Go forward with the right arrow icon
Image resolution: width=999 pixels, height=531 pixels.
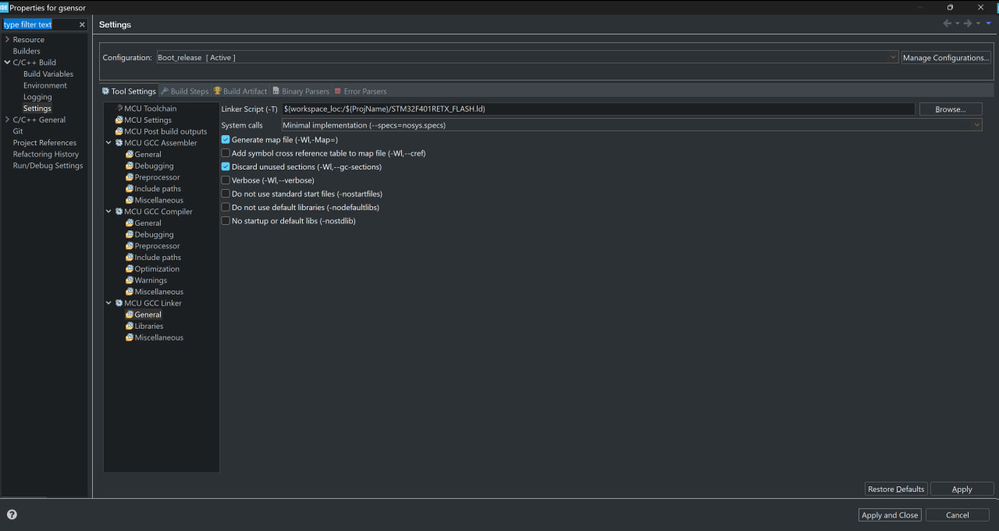click(968, 24)
